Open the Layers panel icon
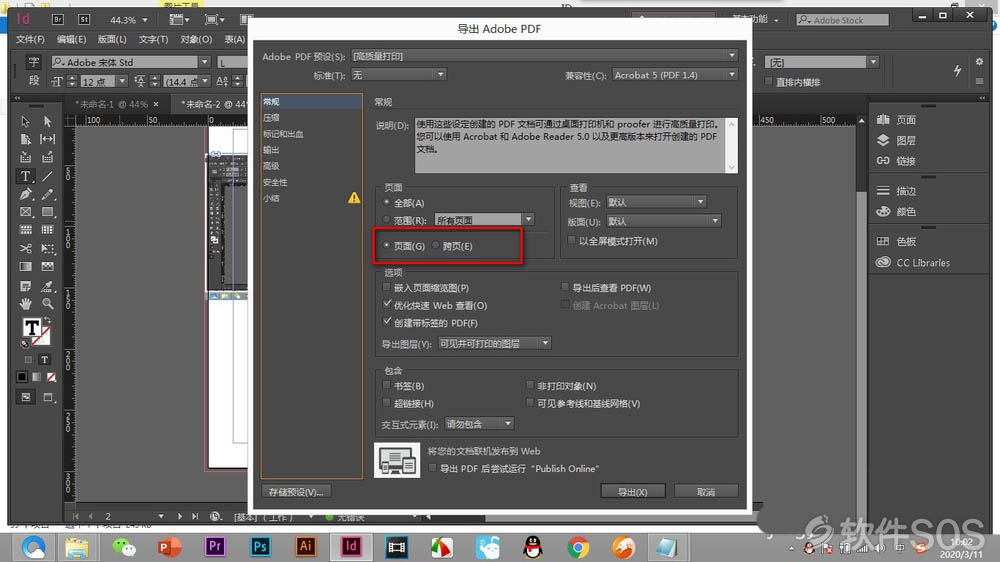Screen dimensions: 1000x562 (x=883, y=140)
